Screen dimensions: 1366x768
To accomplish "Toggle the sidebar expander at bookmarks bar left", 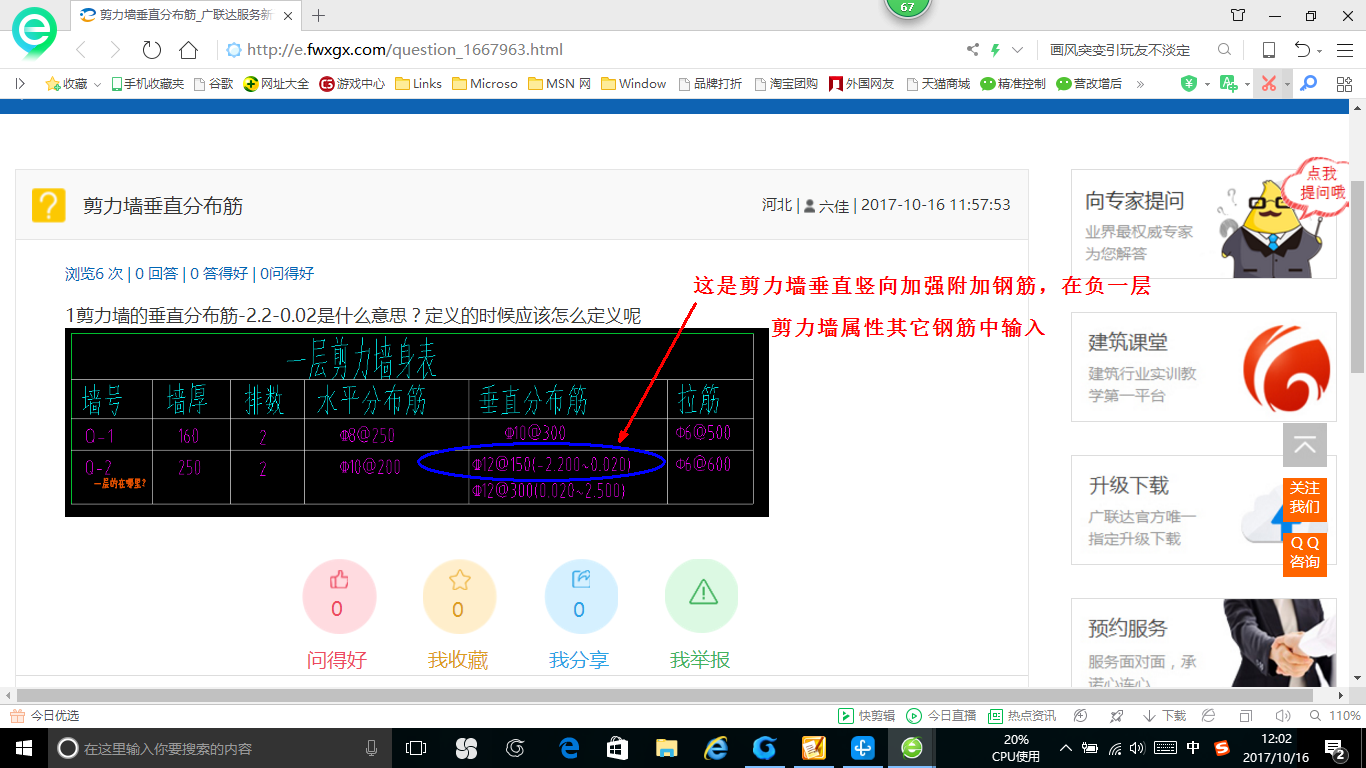I will click(20, 84).
